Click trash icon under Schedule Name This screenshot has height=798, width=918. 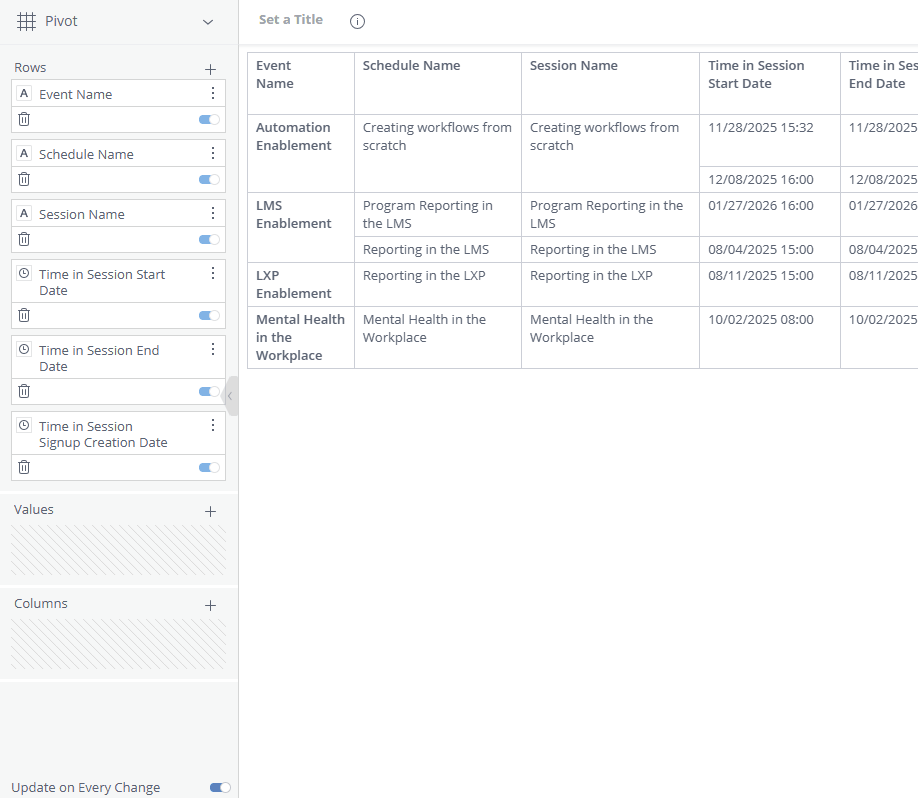[24, 179]
